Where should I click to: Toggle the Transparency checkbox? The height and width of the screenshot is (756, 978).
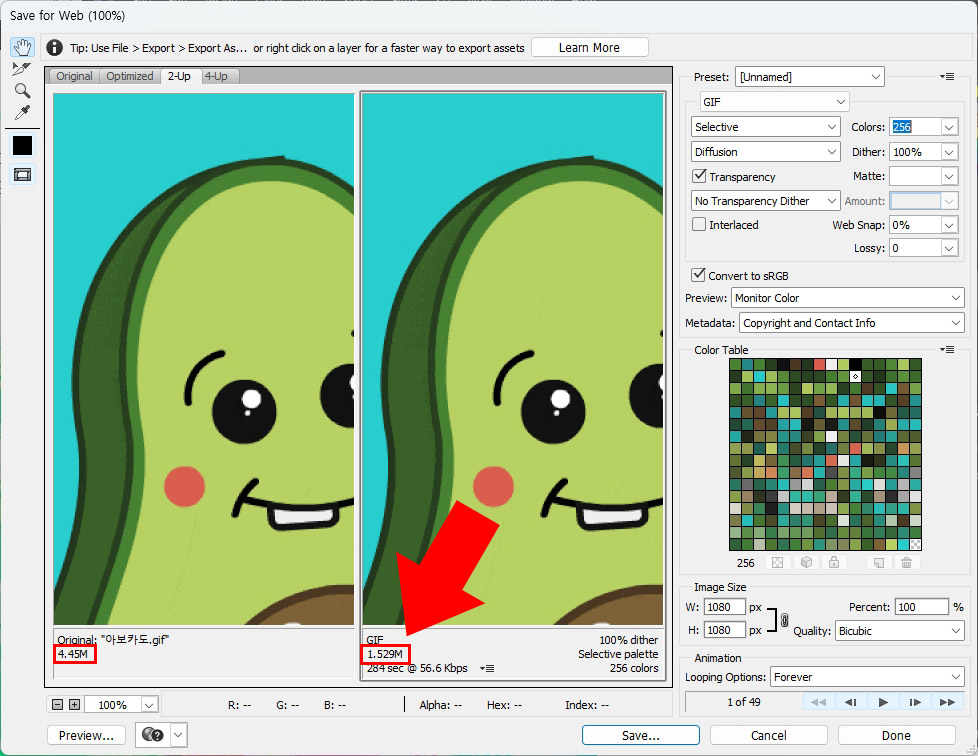click(x=699, y=176)
